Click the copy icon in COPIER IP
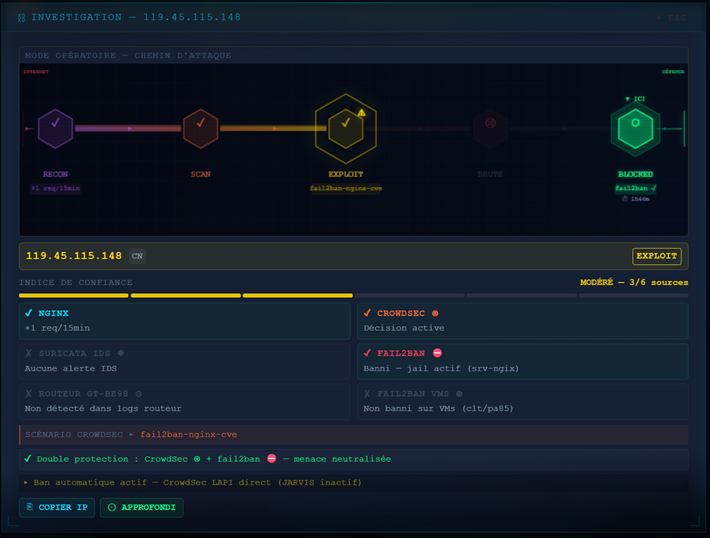Viewport: 710px width, 538px height. 29,507
